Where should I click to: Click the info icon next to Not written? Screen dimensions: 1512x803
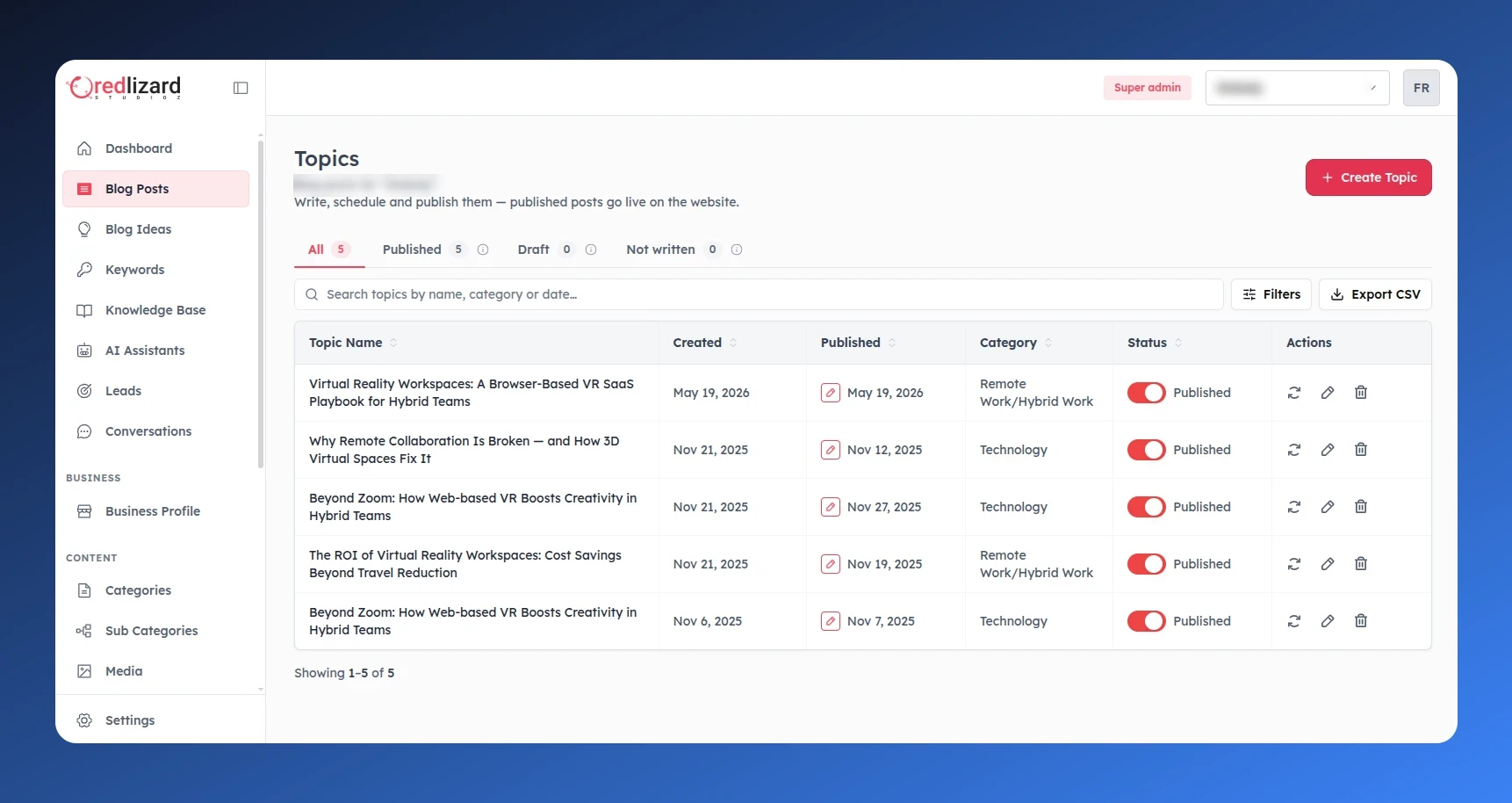737,250
